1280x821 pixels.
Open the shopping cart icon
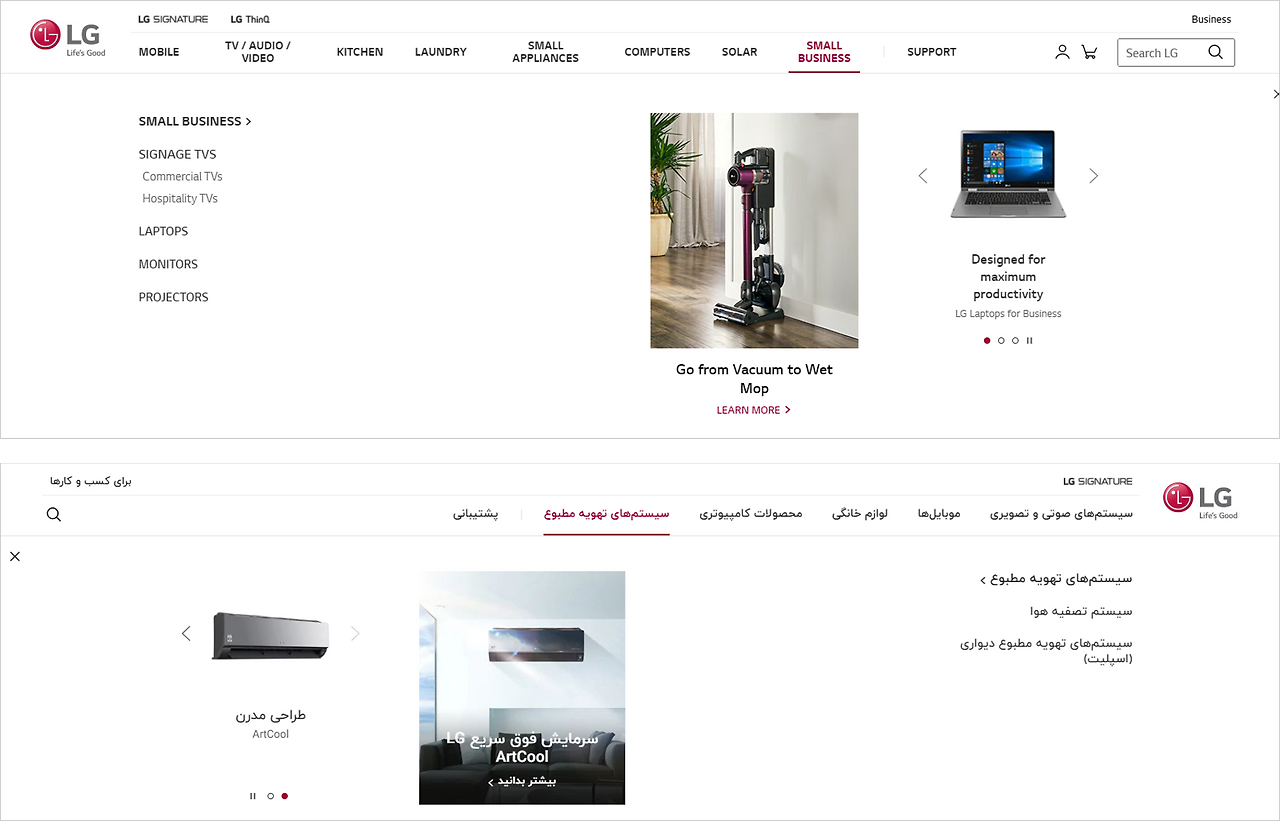pyautogui.click(x=1089, y=52)
